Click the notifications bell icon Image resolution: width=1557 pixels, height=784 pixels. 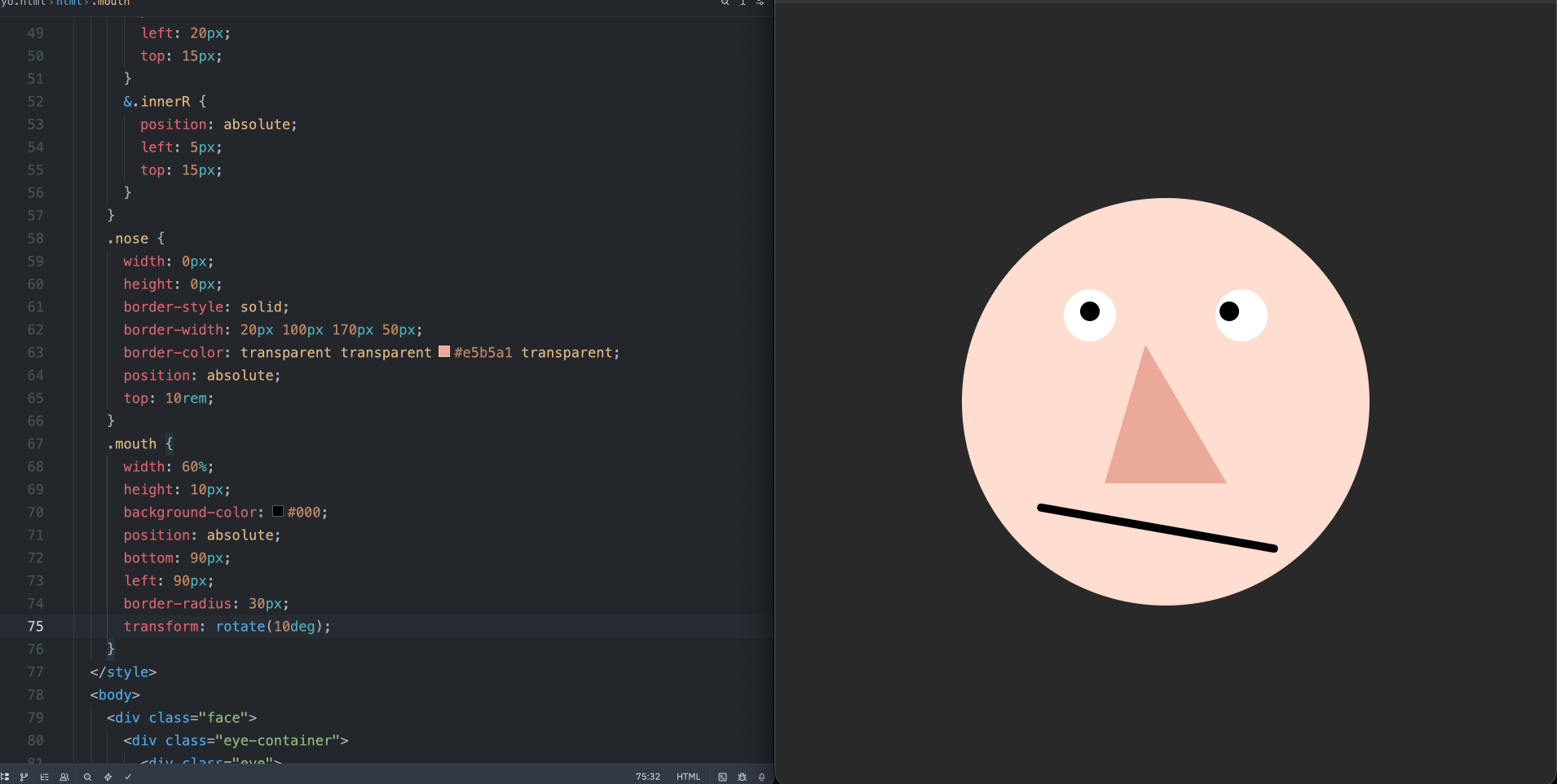[x=761, y=777]
